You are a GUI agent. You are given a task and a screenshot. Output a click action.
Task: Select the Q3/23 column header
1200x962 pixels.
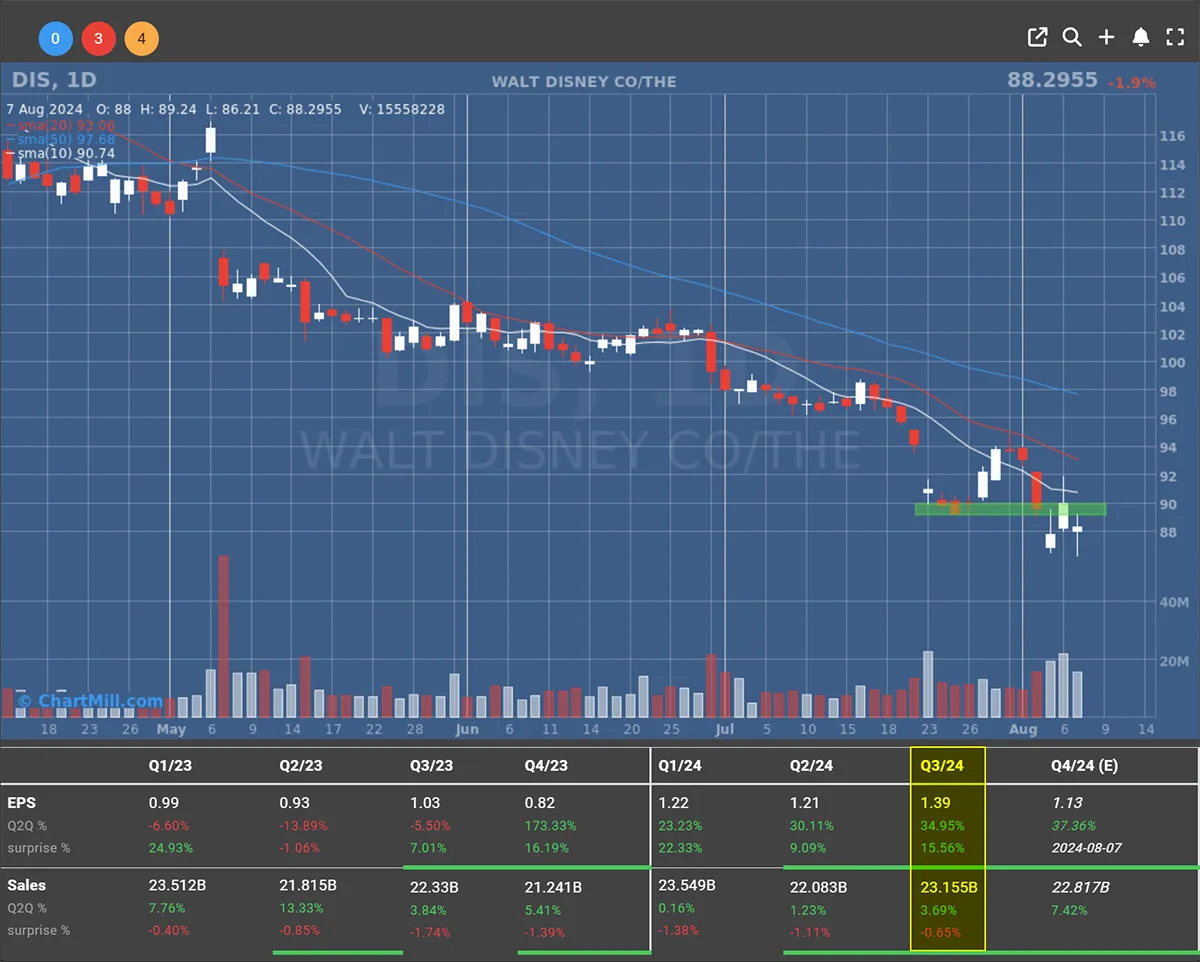coord(431,767)
